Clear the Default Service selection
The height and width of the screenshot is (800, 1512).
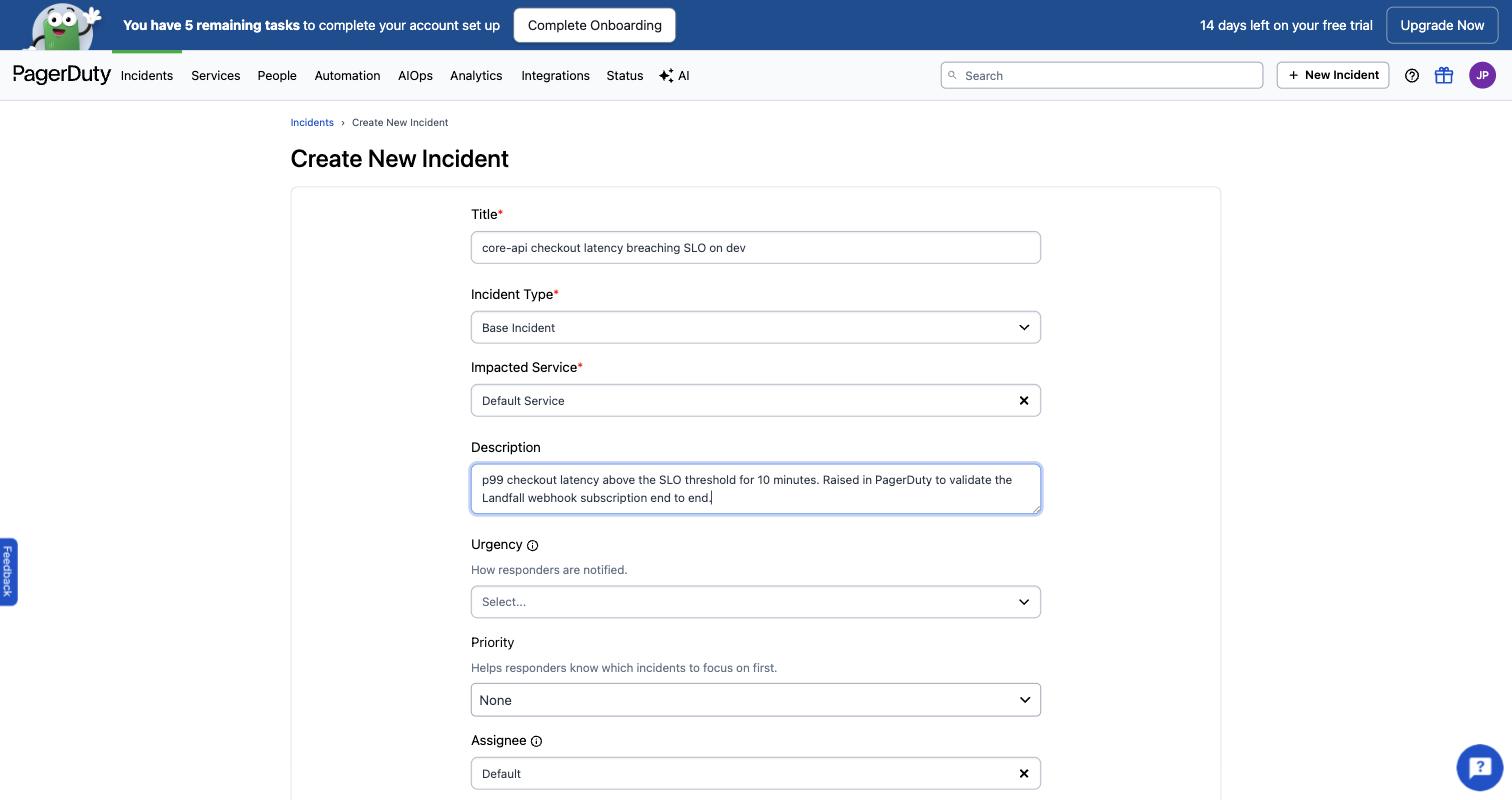click(x=1024, y=400)
